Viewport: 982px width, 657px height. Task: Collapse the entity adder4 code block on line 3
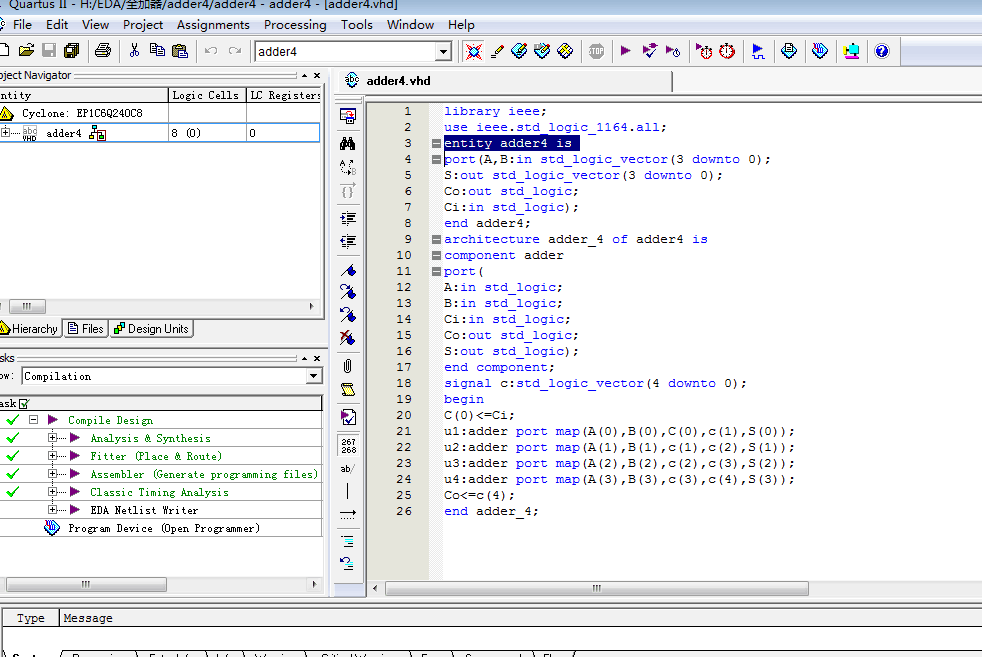436,143
